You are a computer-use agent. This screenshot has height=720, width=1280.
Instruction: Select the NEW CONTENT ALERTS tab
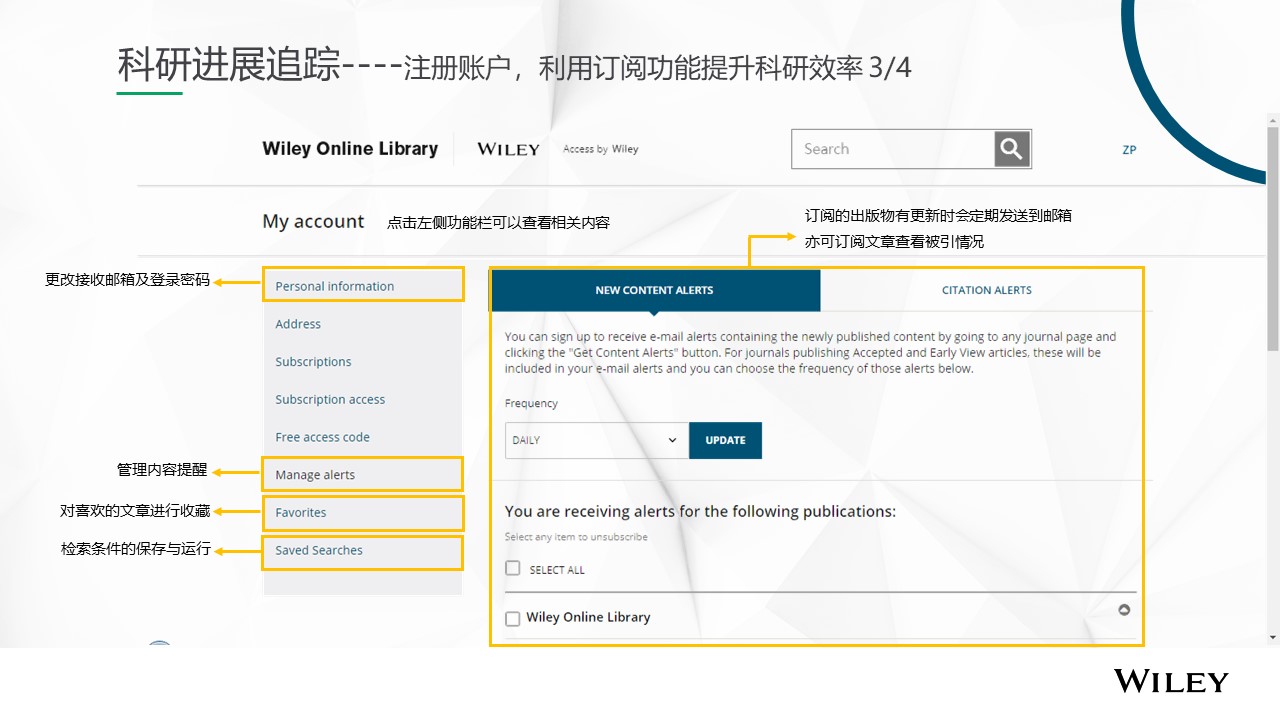point(654,290)
